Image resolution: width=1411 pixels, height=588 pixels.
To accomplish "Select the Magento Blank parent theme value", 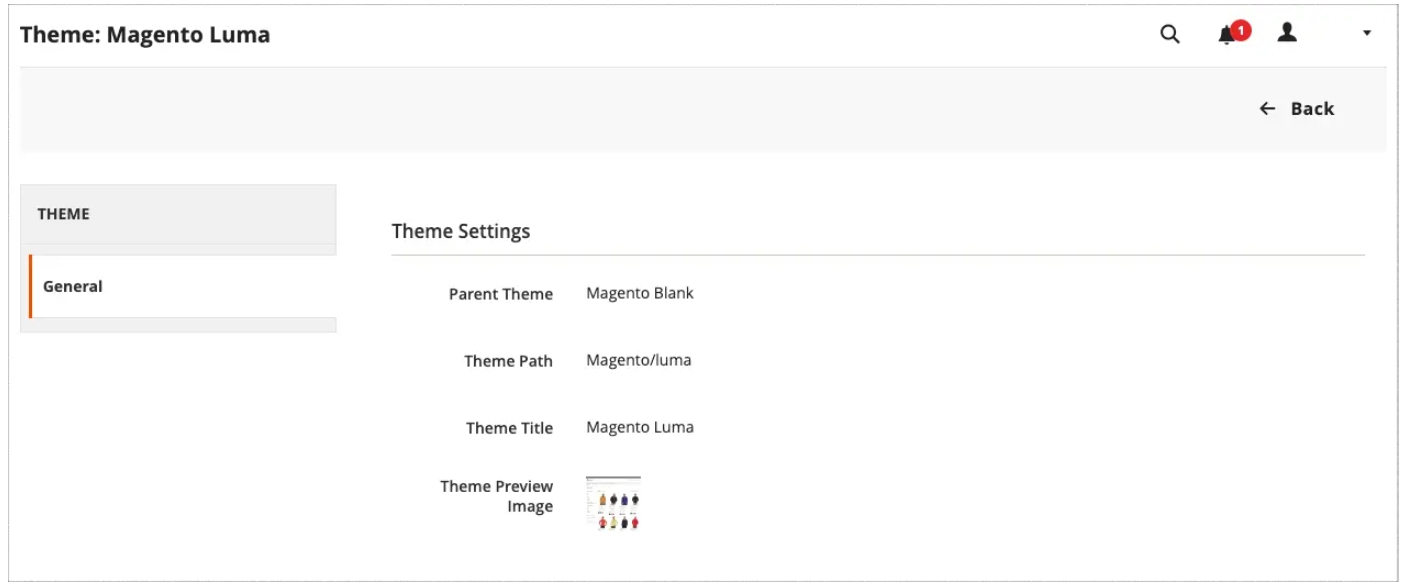I will coord(640,293).
